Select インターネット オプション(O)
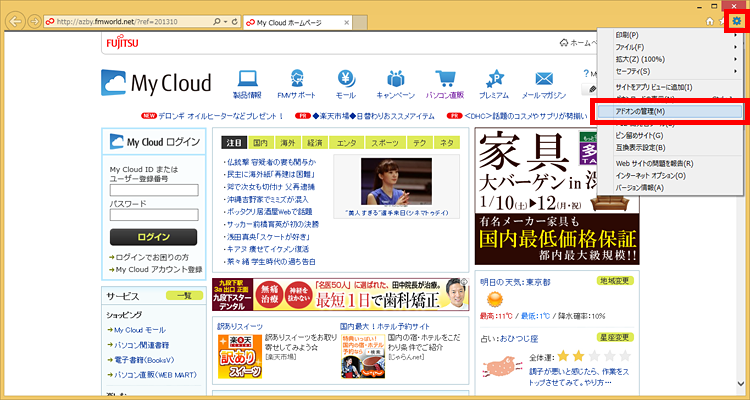 (670, 176)
